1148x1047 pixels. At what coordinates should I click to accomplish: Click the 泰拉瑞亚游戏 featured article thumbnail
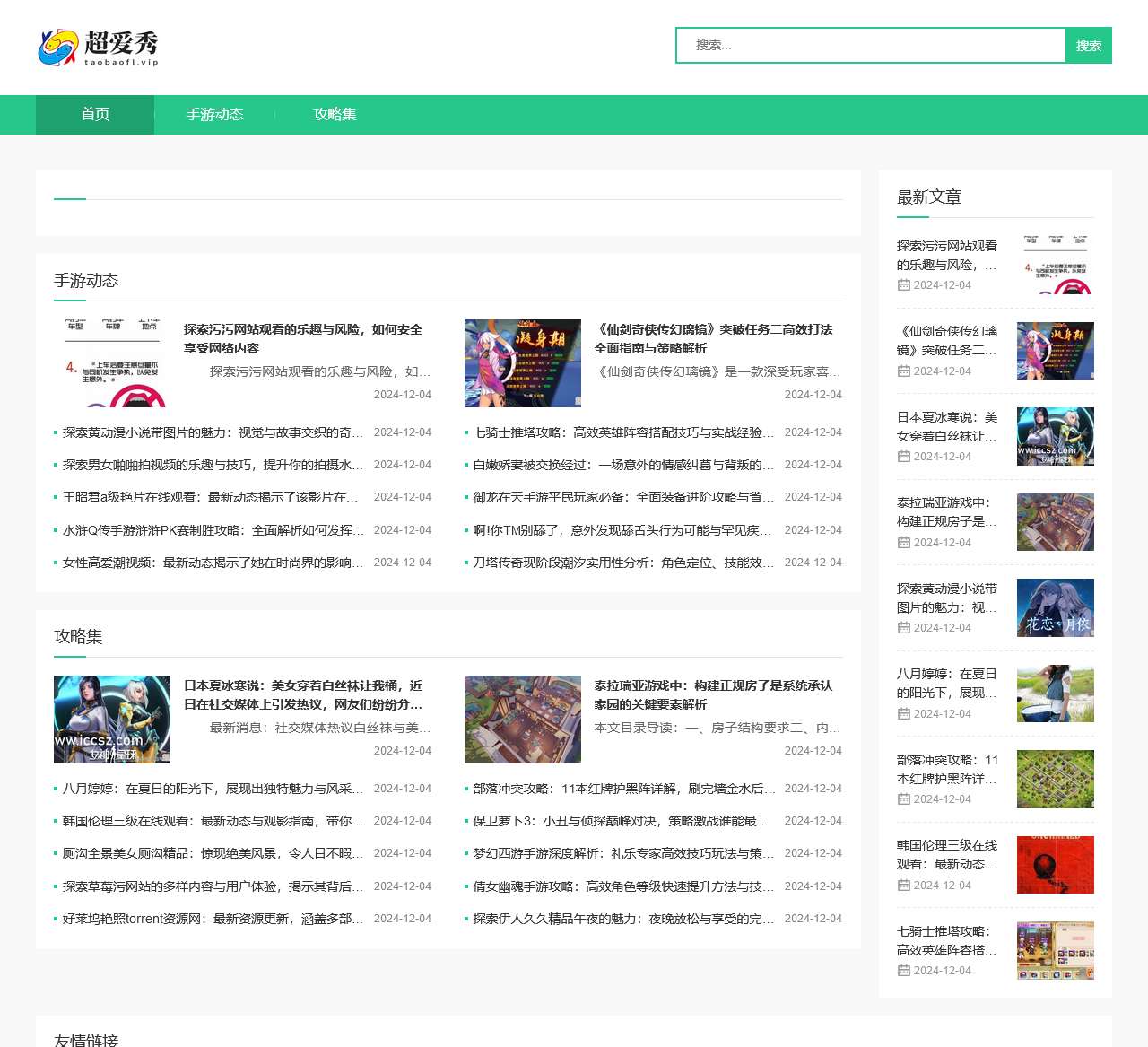tap(522, 719)
